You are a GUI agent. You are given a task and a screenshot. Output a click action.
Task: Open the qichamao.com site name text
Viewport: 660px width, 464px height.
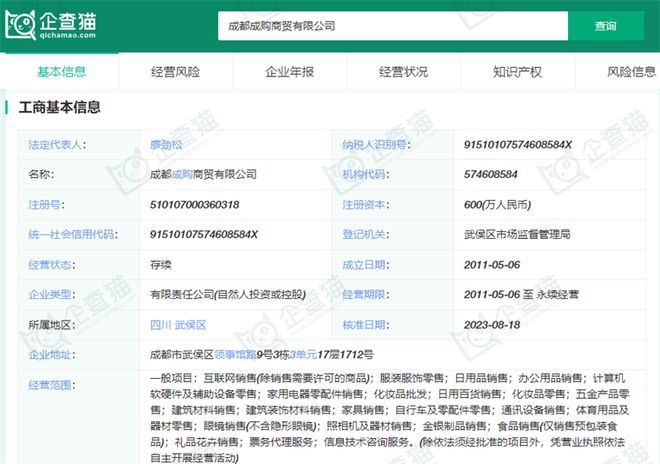coord(68,36)
